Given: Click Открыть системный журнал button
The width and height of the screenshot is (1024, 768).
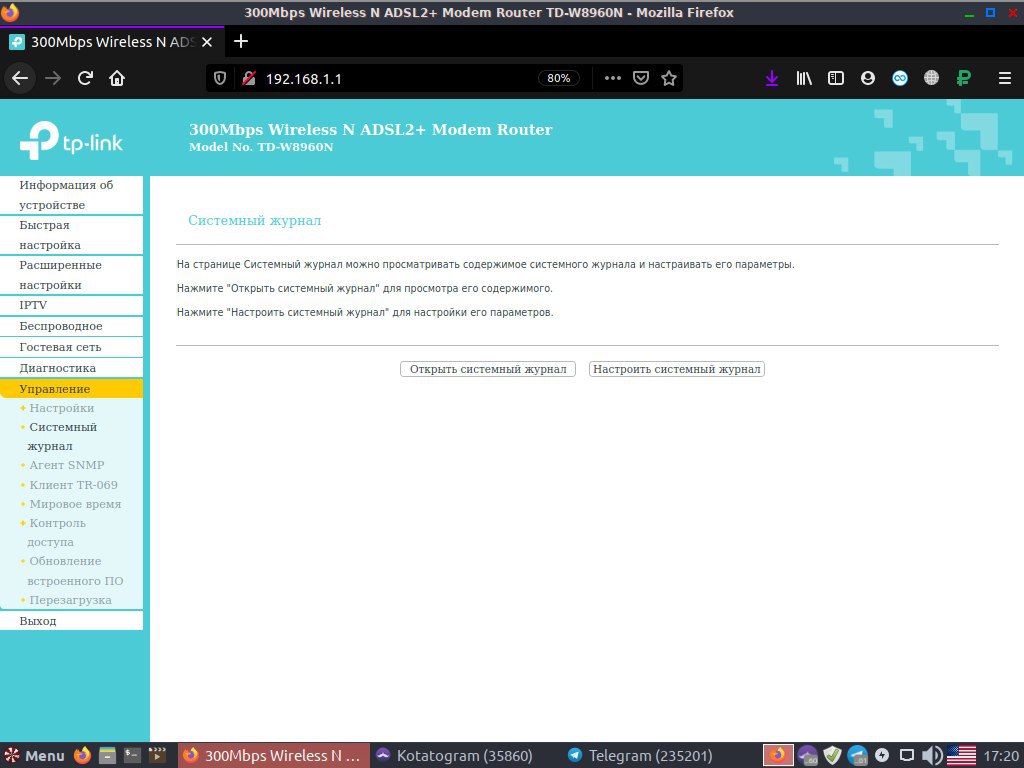Looking at the screenshot, I should pos(488,369).
